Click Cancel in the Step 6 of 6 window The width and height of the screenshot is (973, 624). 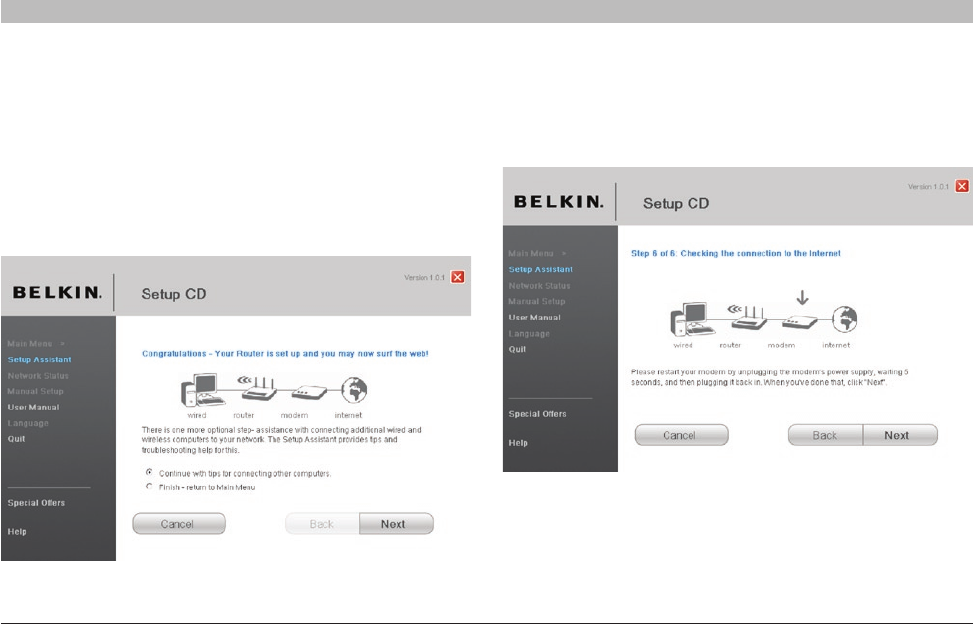click(x=681, y=435)
